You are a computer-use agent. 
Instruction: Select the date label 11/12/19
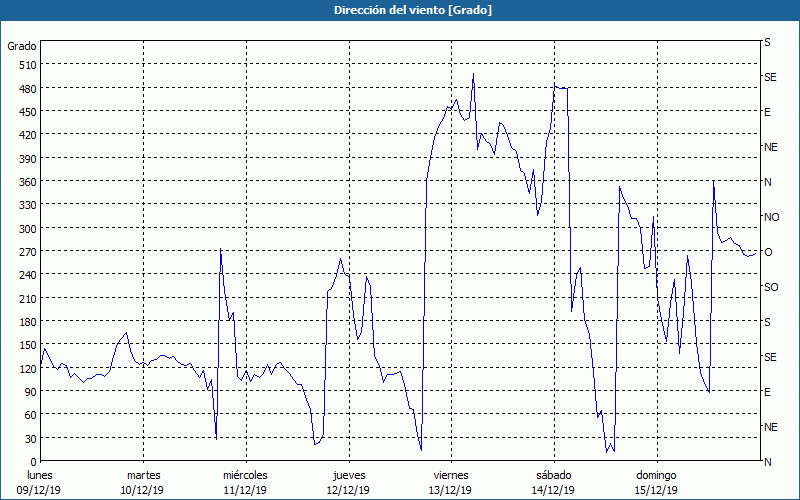pos(245,490)
